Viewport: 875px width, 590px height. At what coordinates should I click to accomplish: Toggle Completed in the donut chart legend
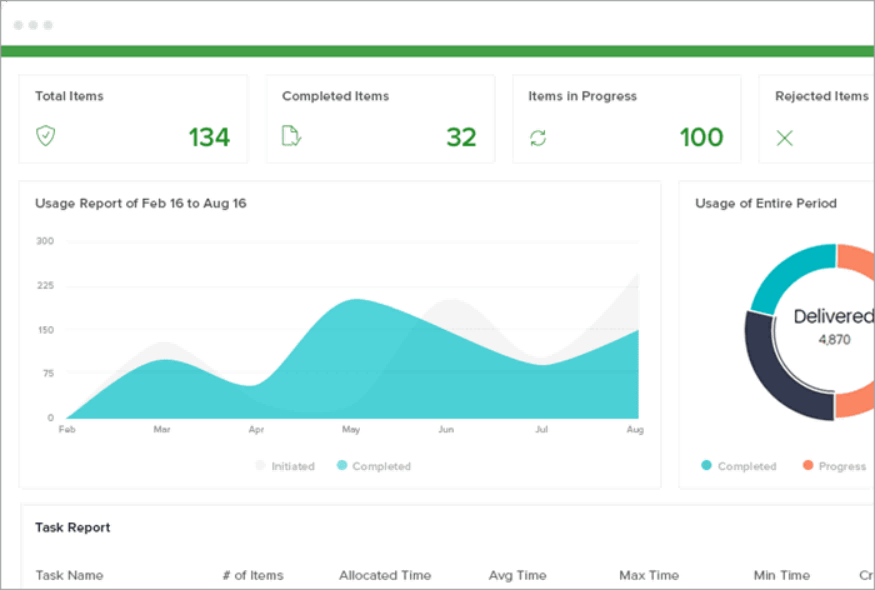coord(739,466)
